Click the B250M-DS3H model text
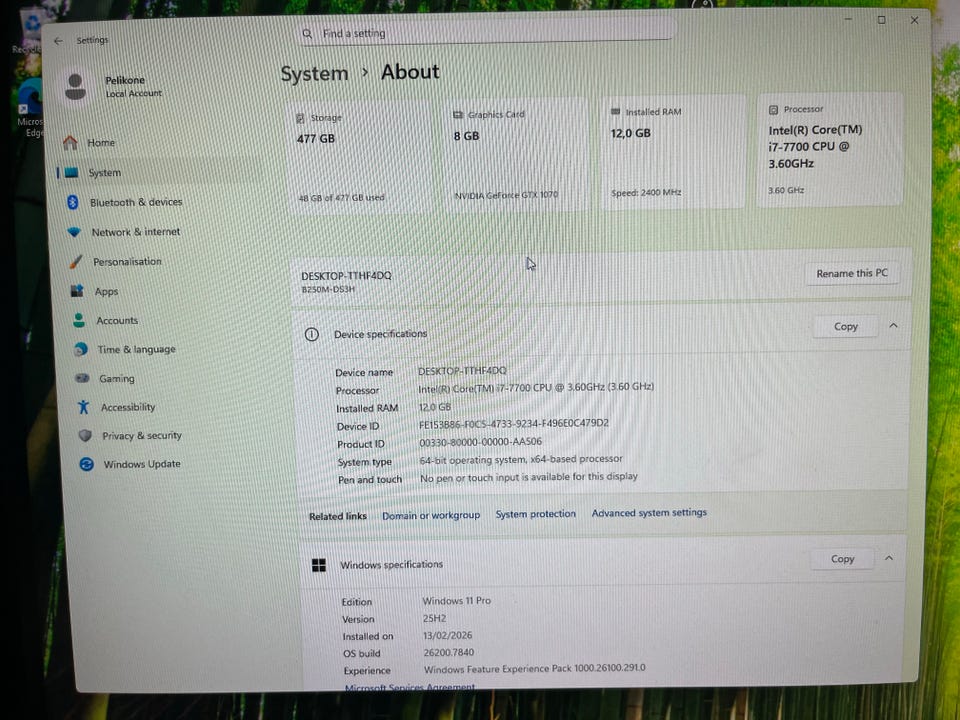This screenshot has height=720, width=960. [x=328, y=290]
